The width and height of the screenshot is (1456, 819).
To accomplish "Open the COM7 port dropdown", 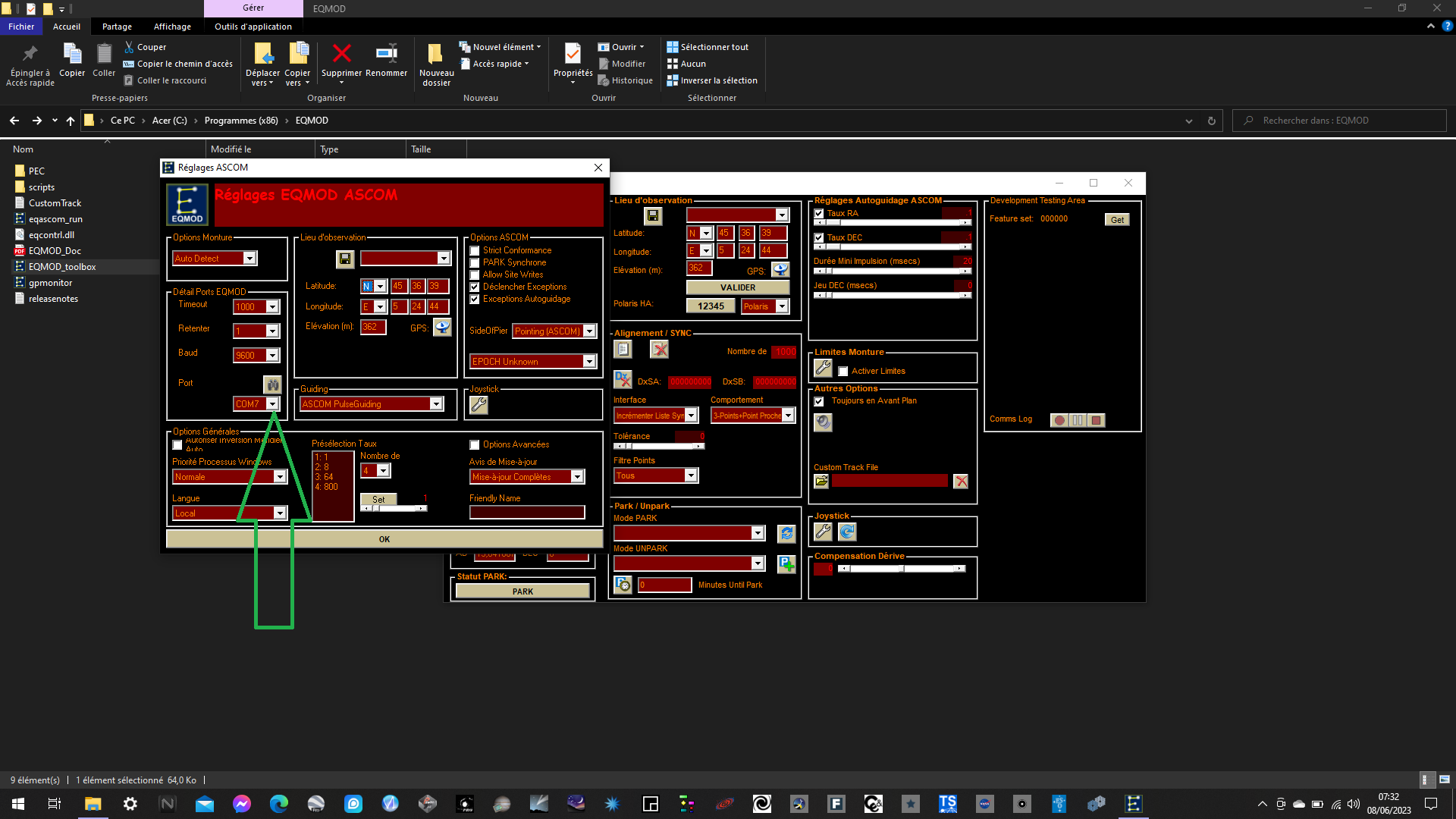I will coord(272,404).
